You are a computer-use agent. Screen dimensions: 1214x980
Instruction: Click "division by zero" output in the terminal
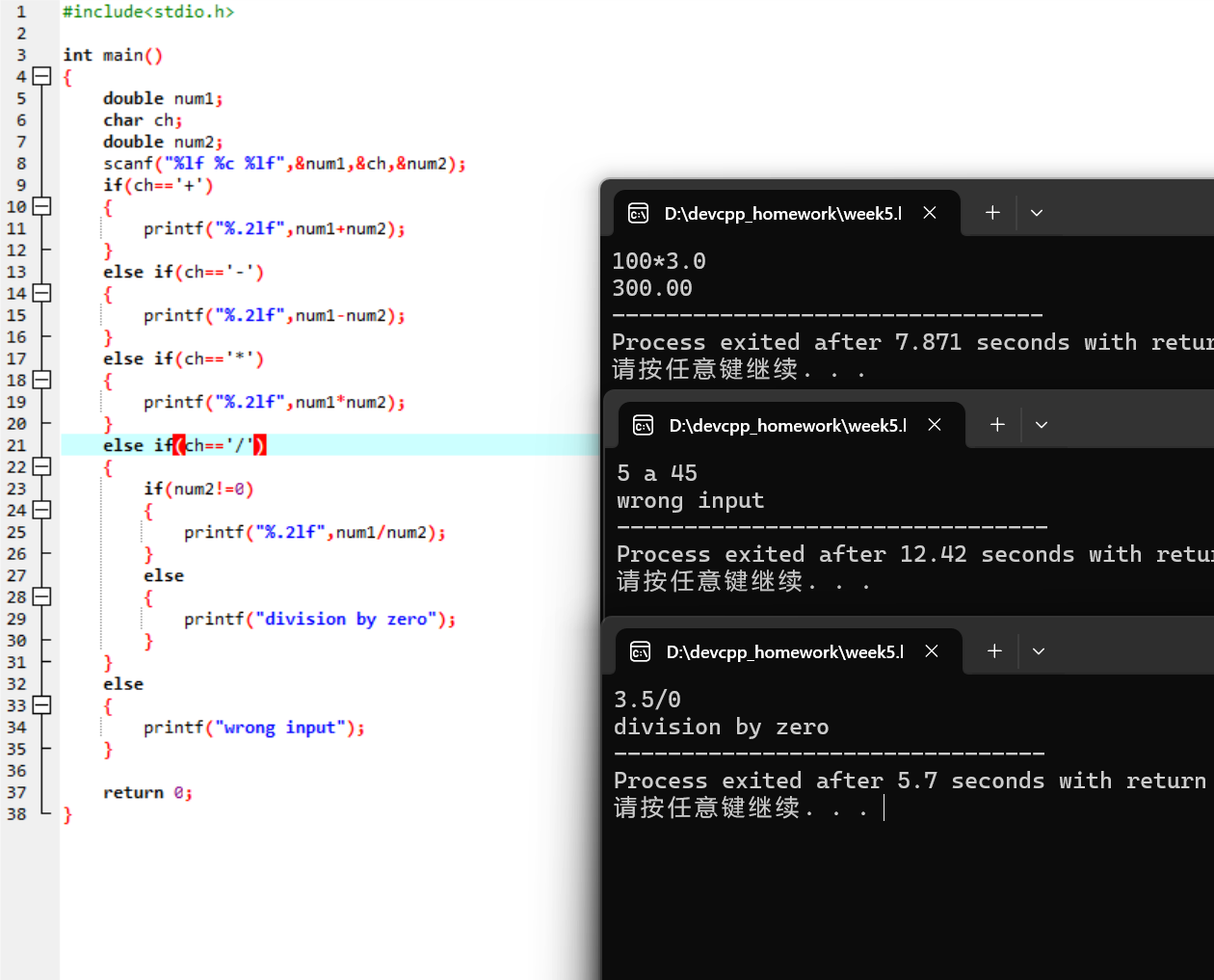[x=722, y=727]
